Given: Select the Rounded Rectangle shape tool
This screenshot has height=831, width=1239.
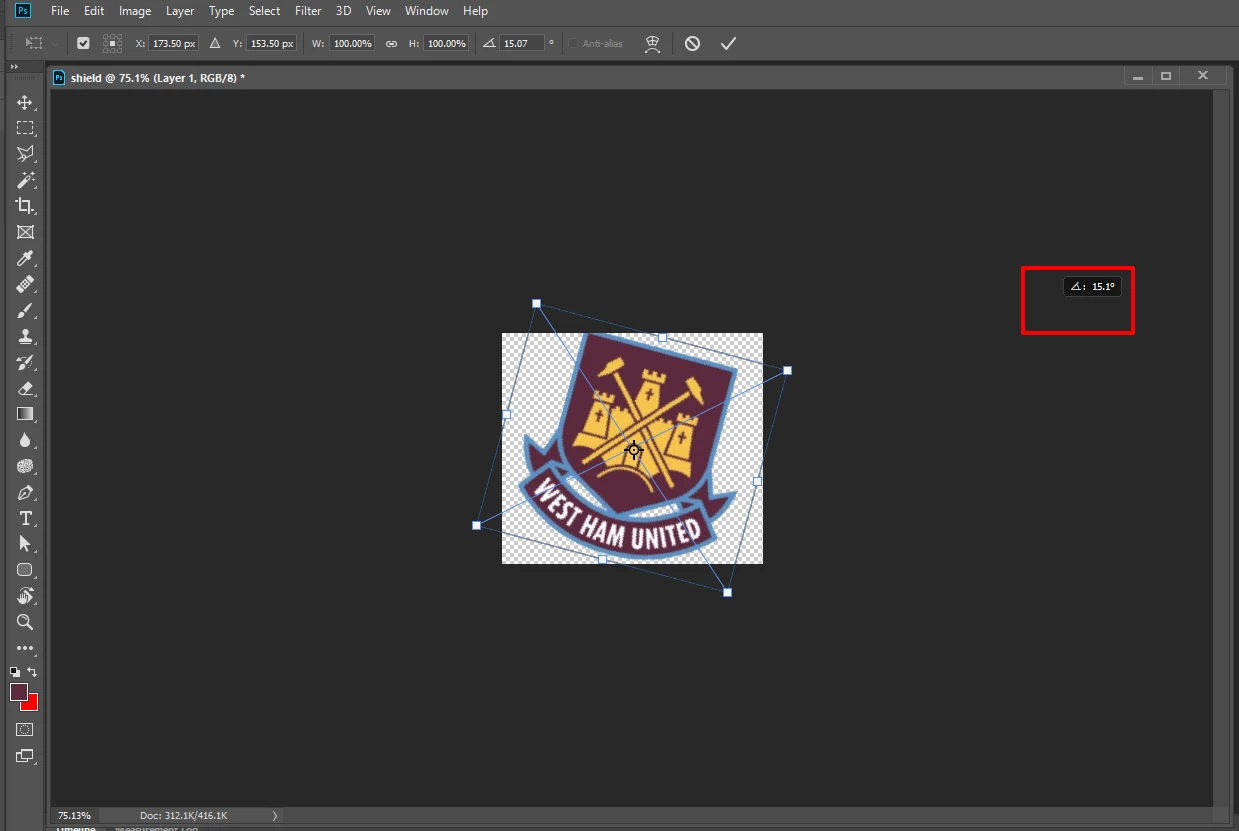Looking at the screenshot, I should (x=25, y=570).
